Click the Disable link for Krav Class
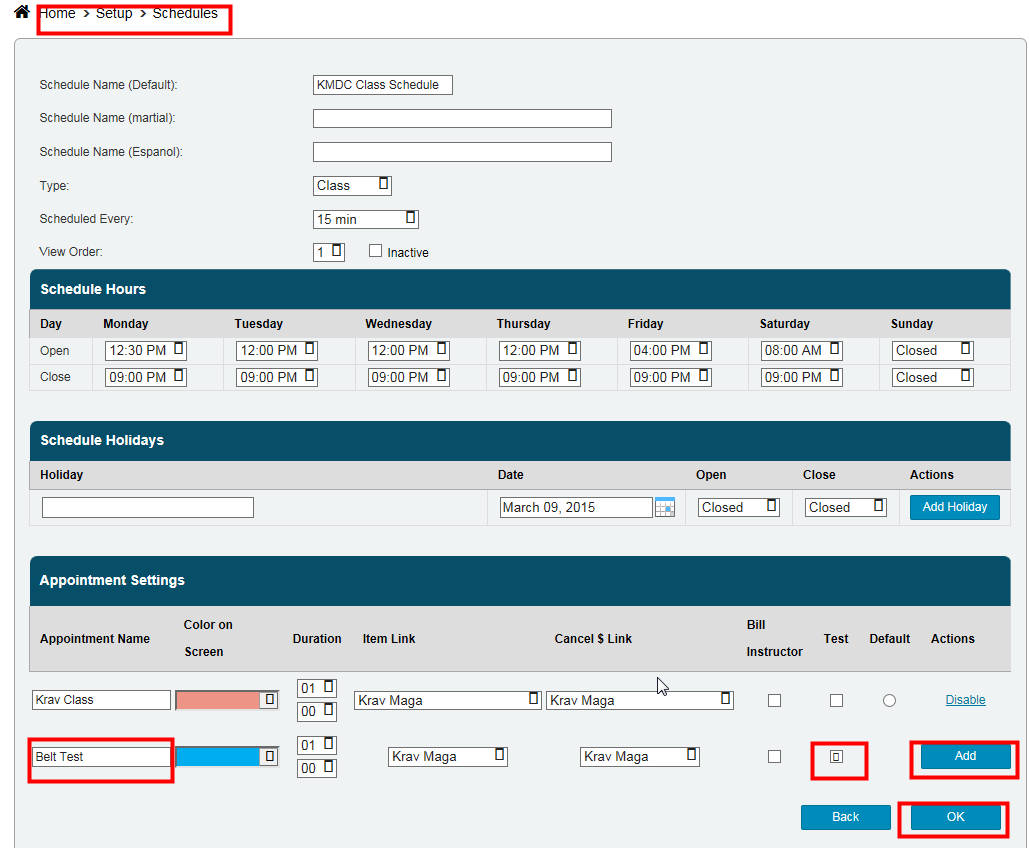 coord(965,700)
